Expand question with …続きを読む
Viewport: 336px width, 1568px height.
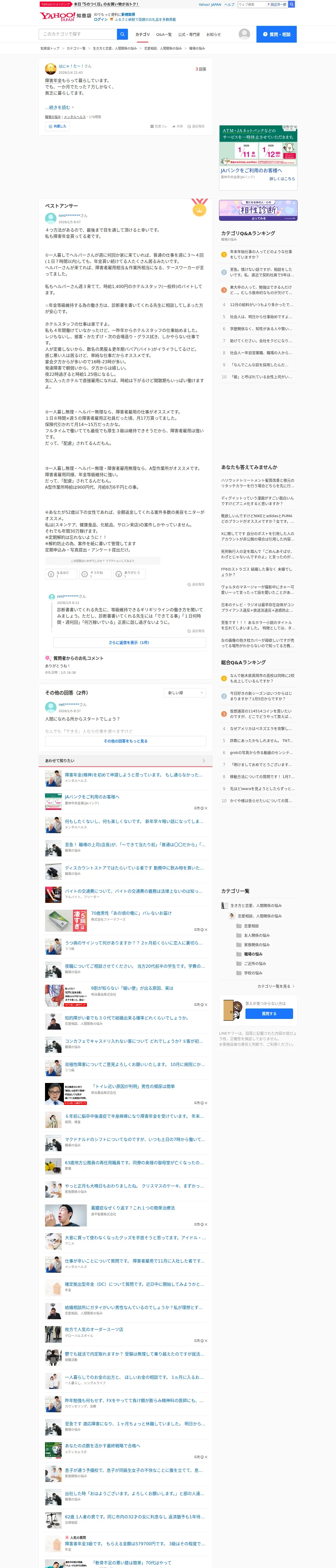[59, 108]
